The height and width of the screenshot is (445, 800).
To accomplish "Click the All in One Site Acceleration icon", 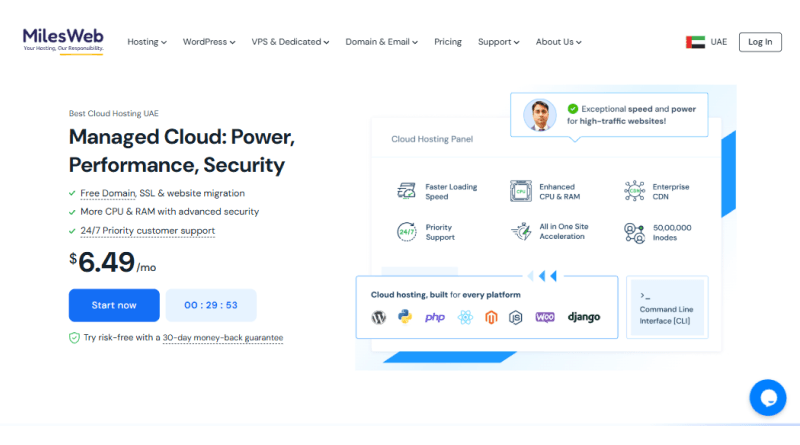I will coord(521,231).
